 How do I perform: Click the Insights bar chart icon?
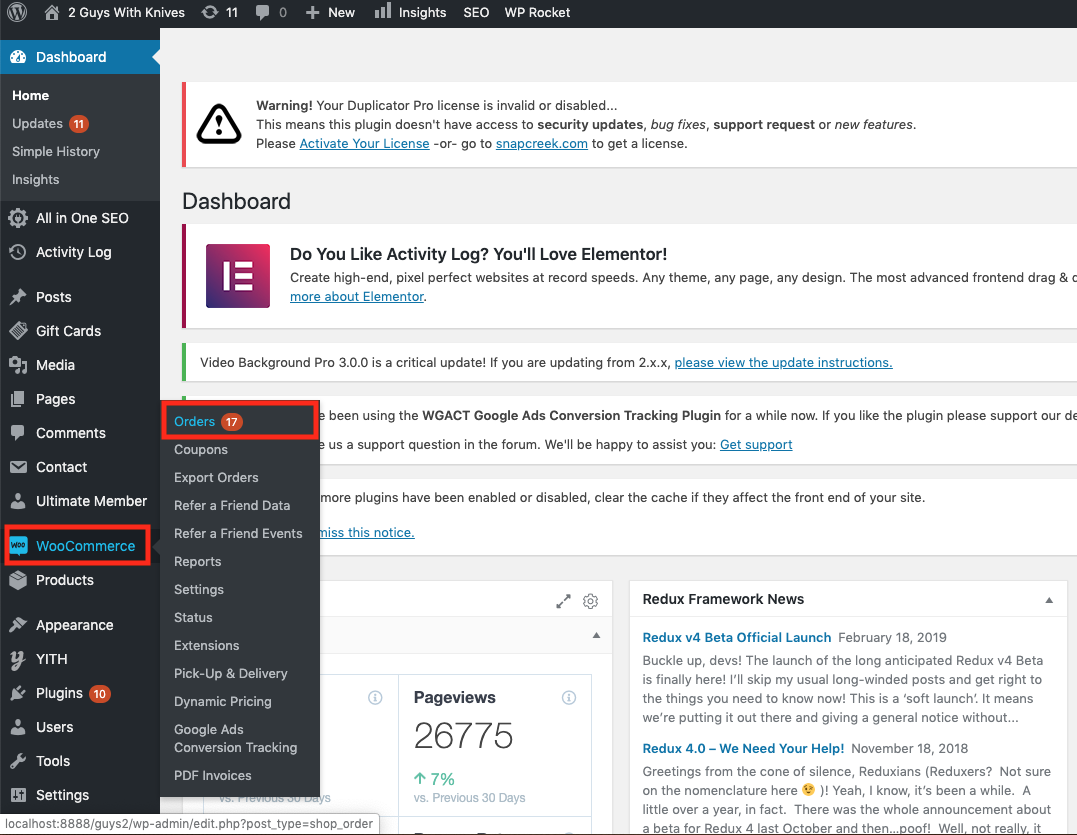[x=383, y=12]
